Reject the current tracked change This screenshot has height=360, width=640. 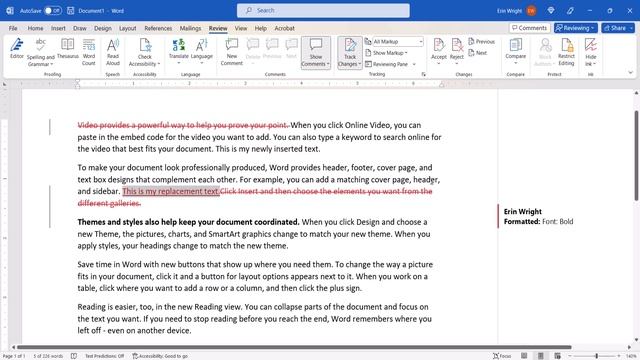coord(457,48)
